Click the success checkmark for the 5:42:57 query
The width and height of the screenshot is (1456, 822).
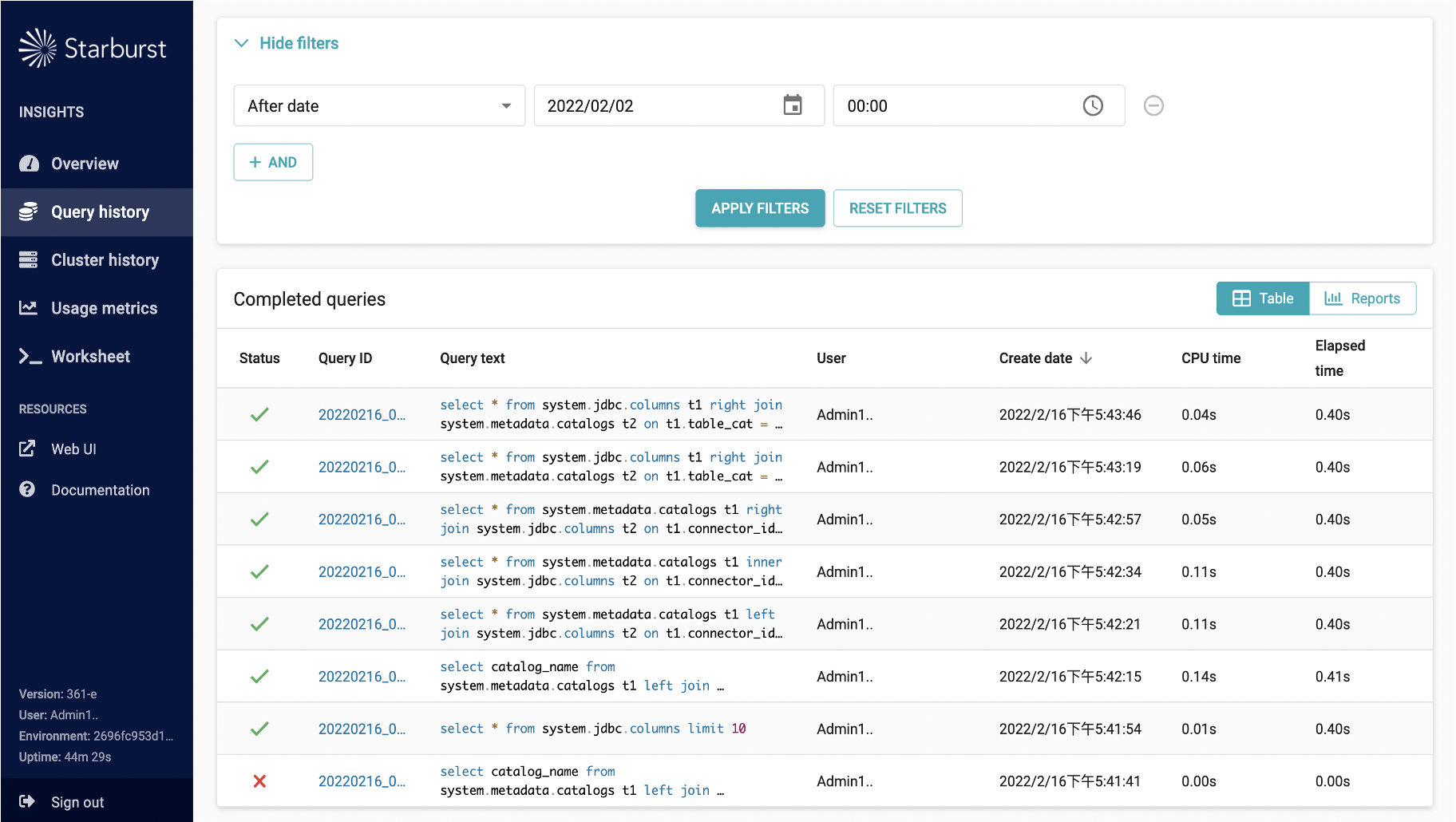(259, 520)
